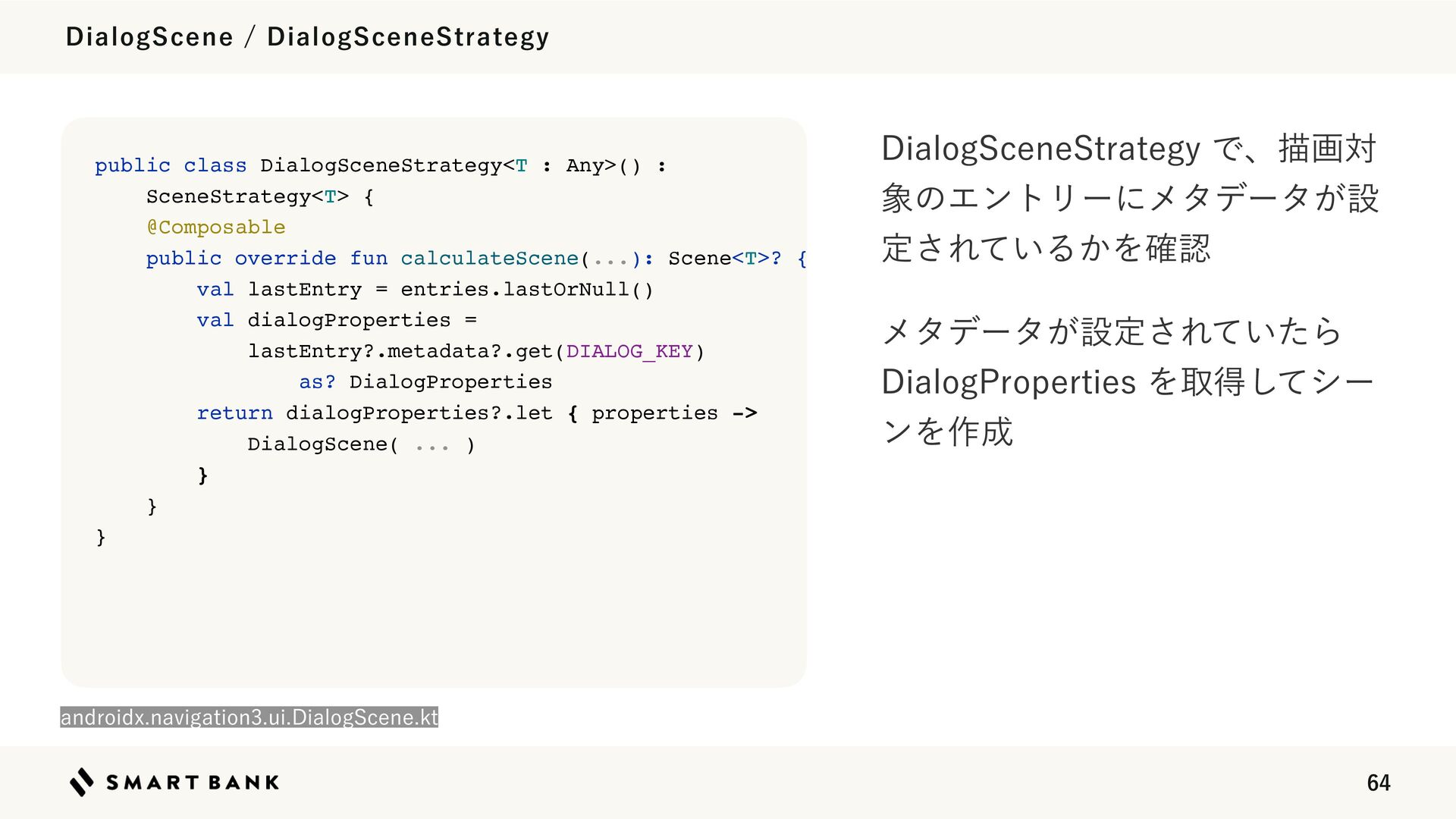
Task: Select the @Composable annotation in code
Action: click(216, 227)
